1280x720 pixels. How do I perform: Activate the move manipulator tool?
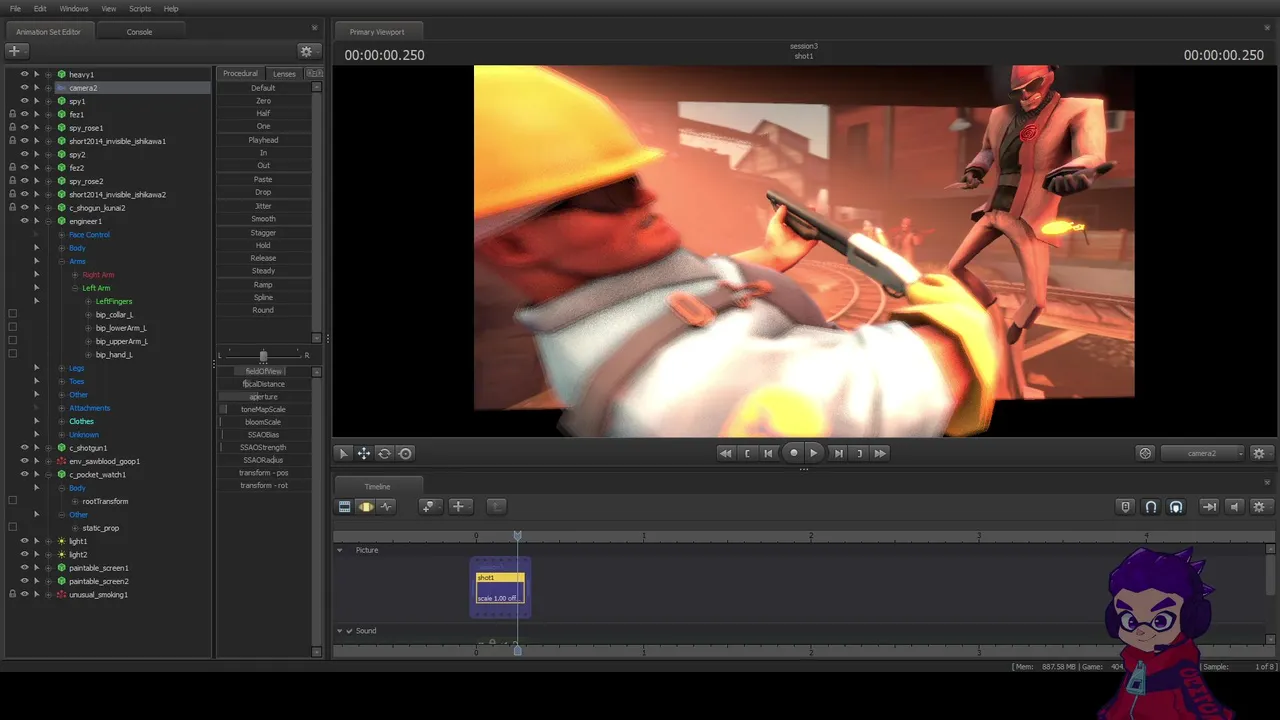coord(364,453)
